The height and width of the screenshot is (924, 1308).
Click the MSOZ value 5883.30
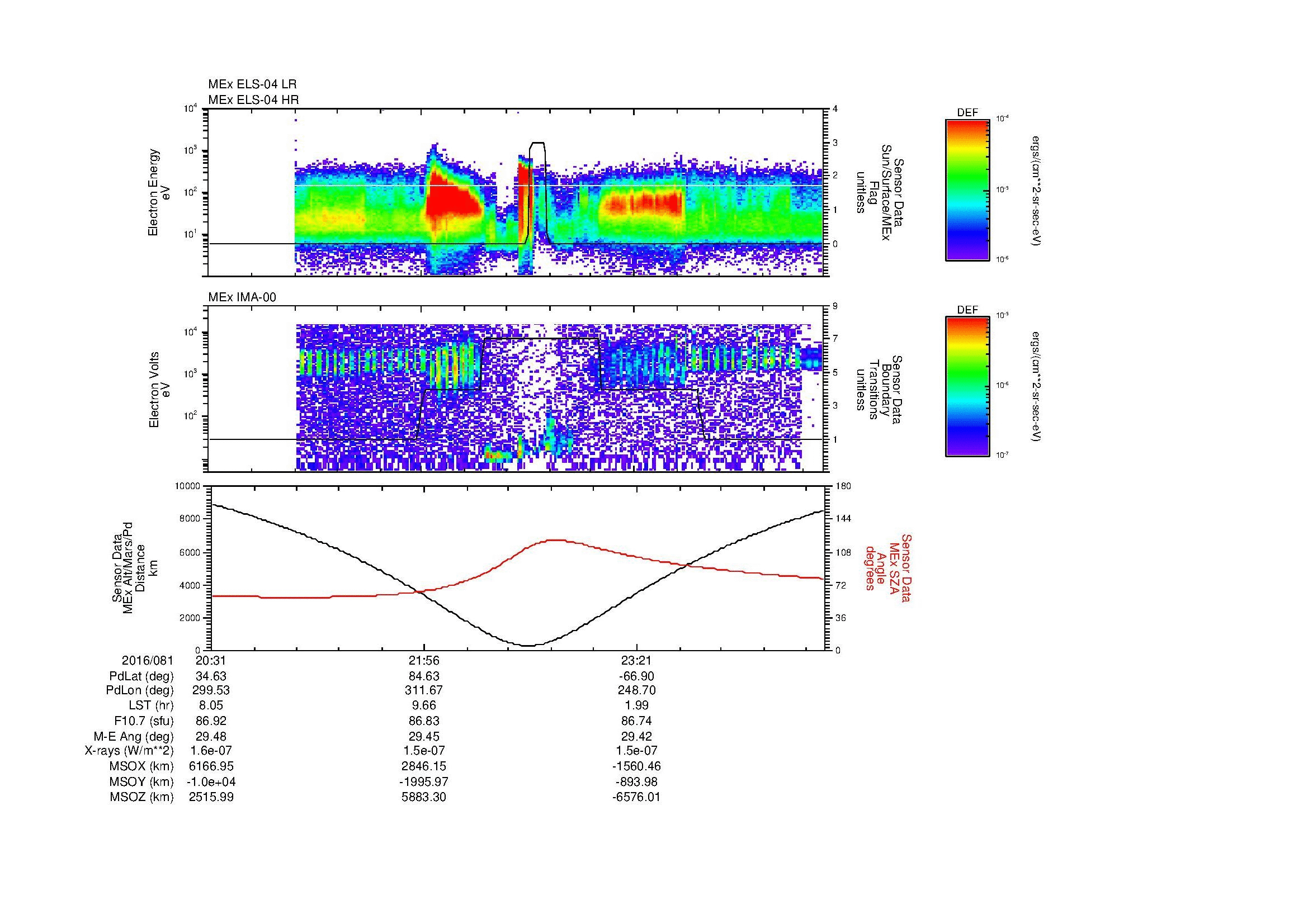[x=423, y=797]
